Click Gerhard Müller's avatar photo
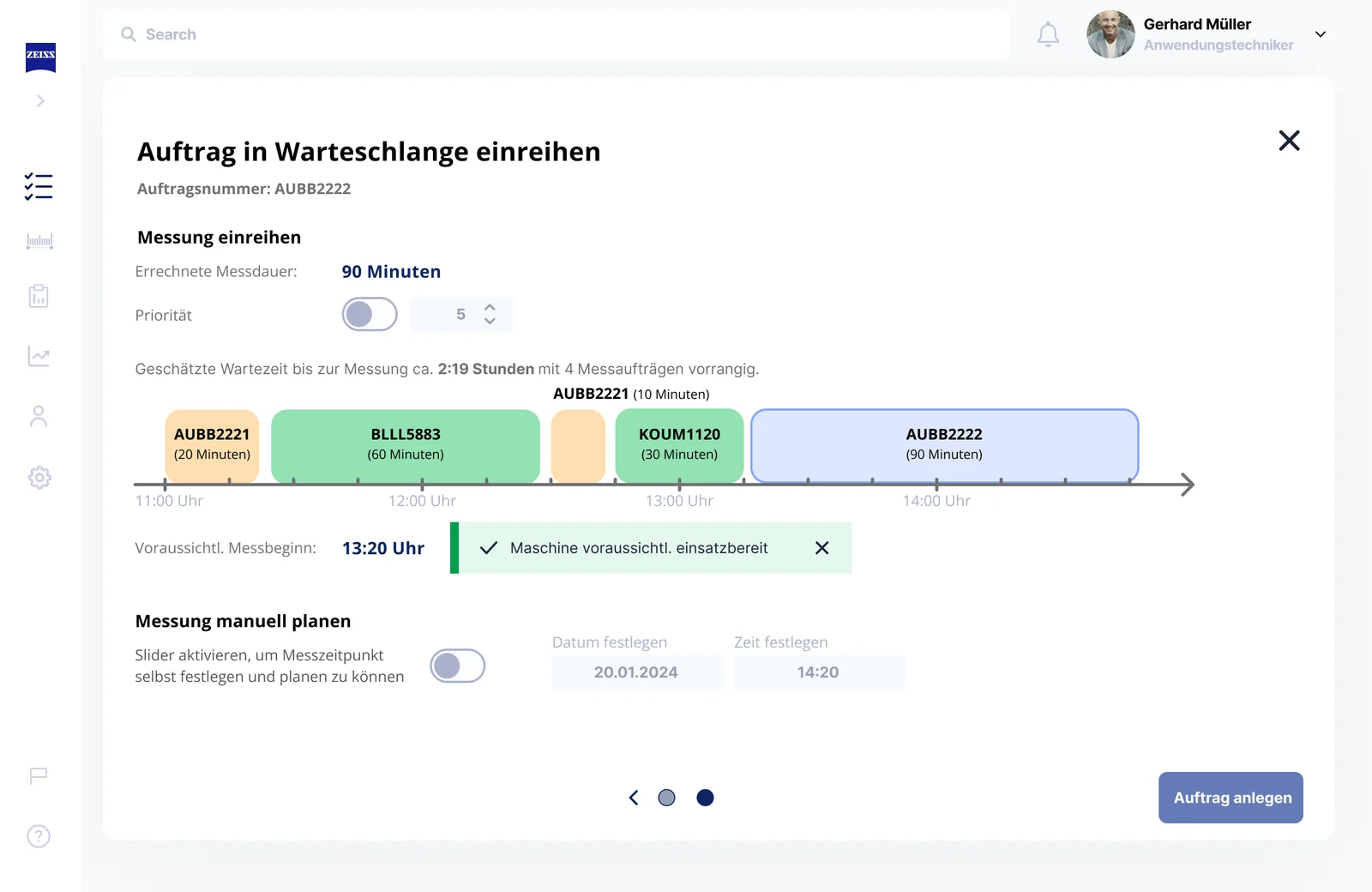The height and width of the screenshot is (892, 1372). [x=1110, y=34]
